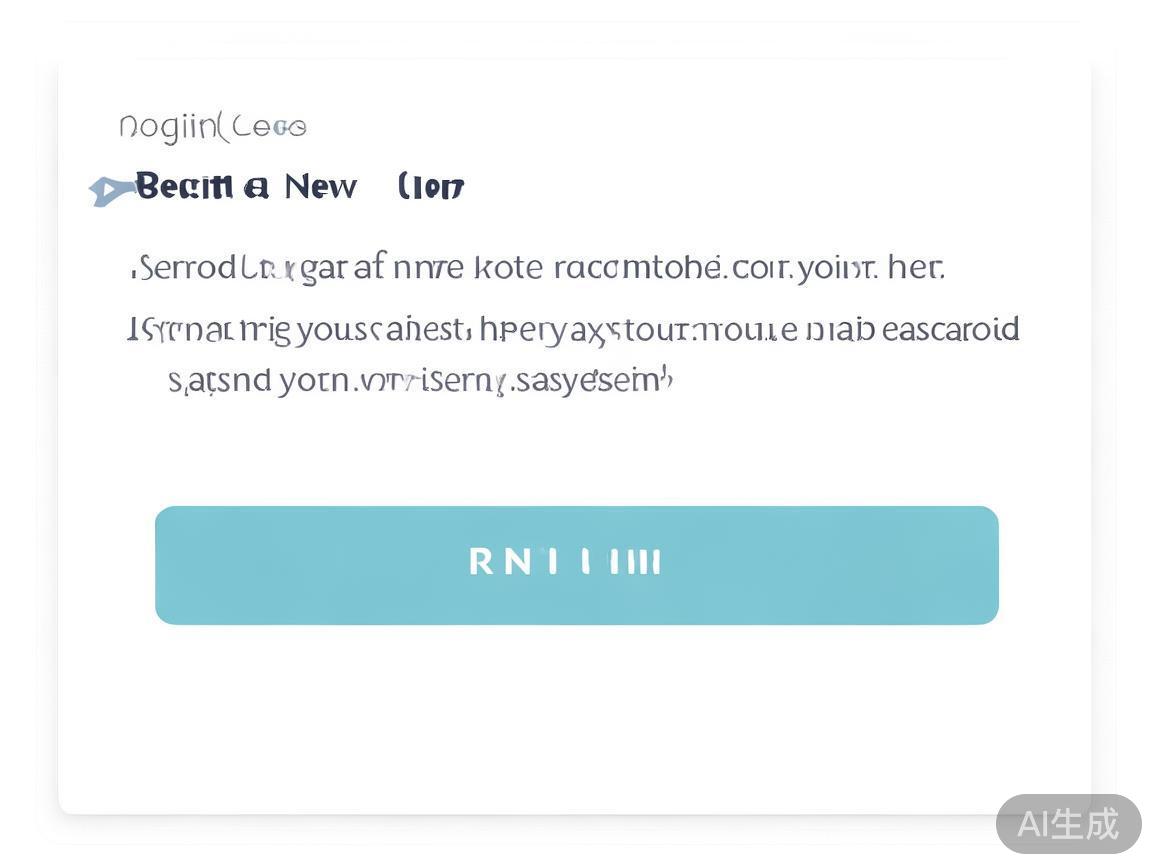Click the word "kote" in first line
1152x864 pixels.
[508, 268]
